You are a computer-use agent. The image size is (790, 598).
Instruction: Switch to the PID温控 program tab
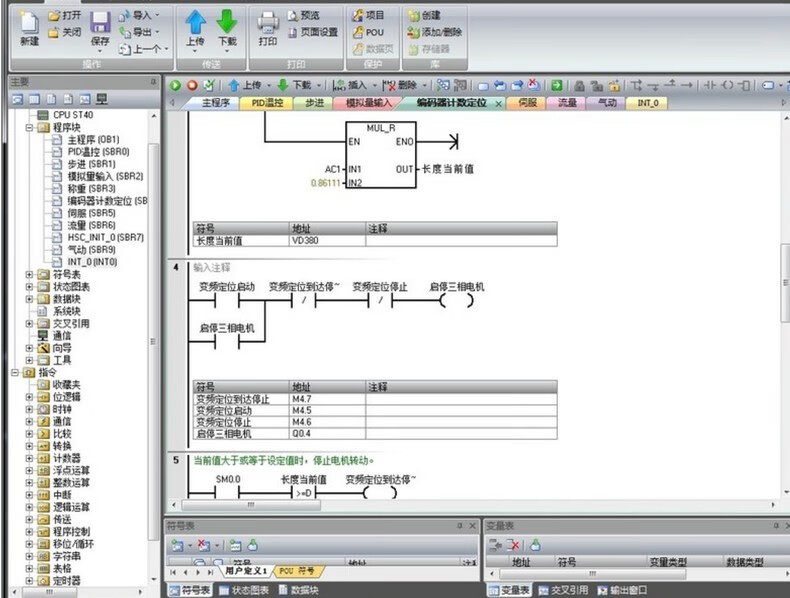267,103
